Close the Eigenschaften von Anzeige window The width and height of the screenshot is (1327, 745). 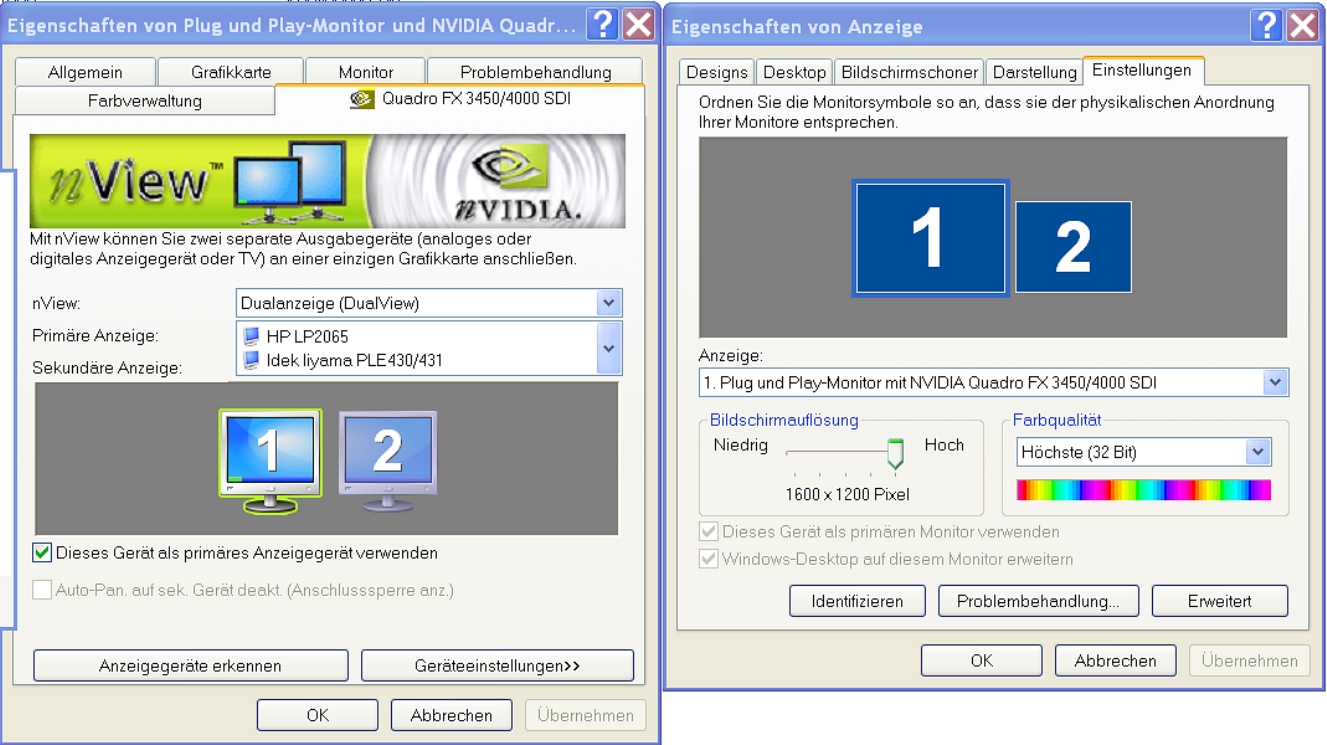pyautogui.click(x=1302, y=25)
